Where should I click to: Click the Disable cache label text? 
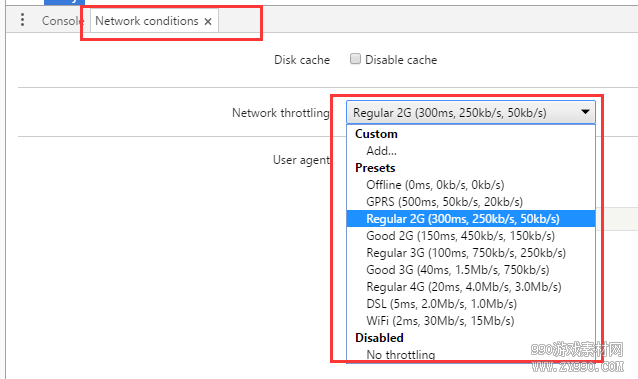tap(401, 60)
